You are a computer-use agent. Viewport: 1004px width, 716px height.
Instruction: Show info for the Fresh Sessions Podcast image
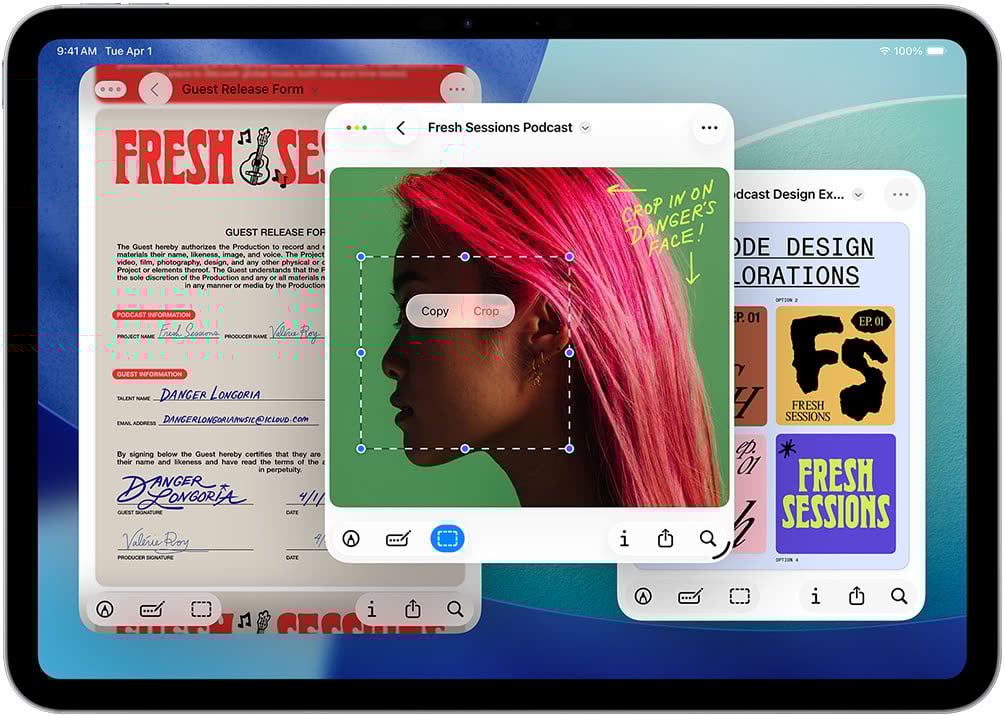point(624,539)
